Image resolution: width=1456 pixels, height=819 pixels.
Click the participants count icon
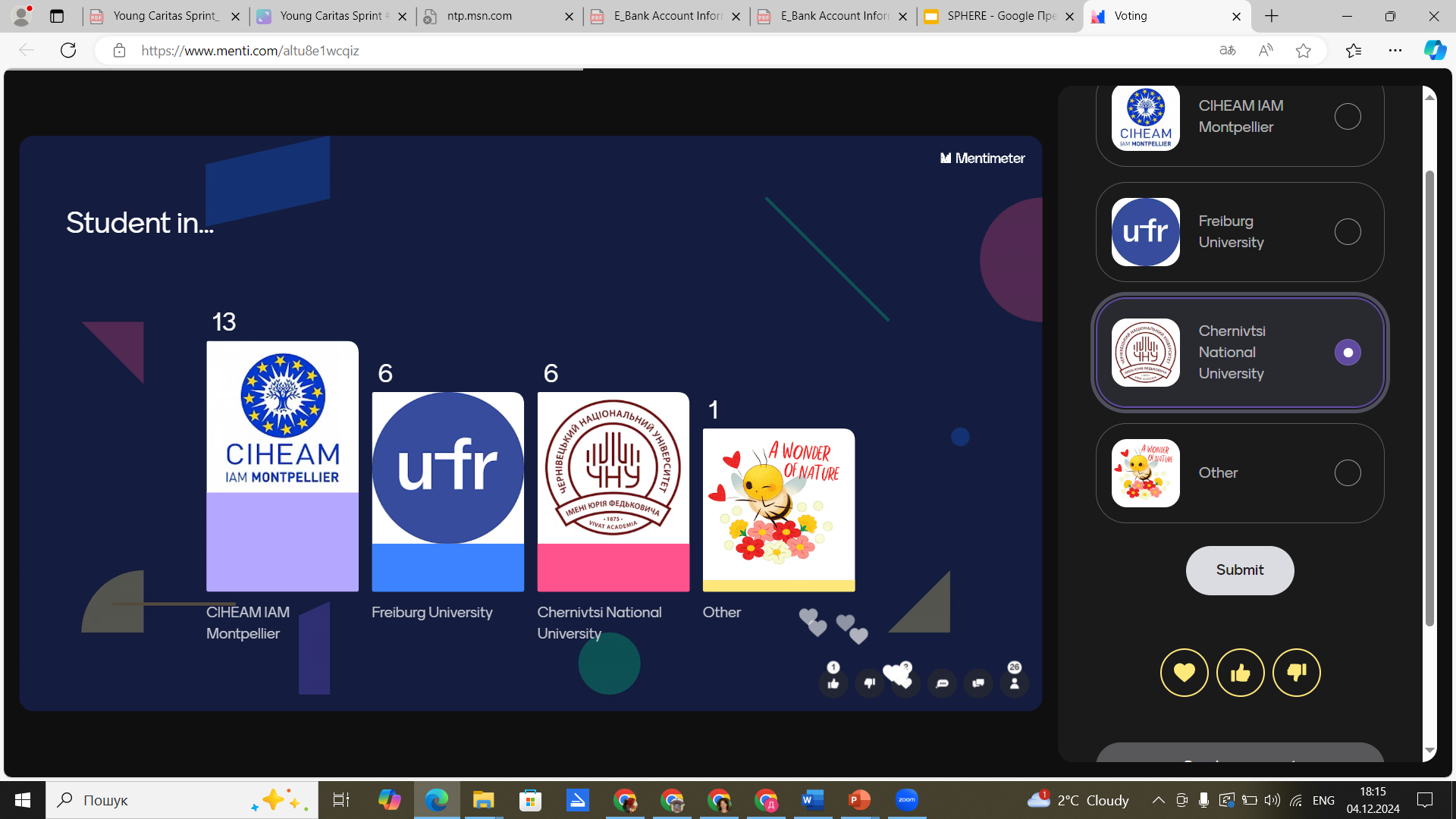coord(1015,683)
